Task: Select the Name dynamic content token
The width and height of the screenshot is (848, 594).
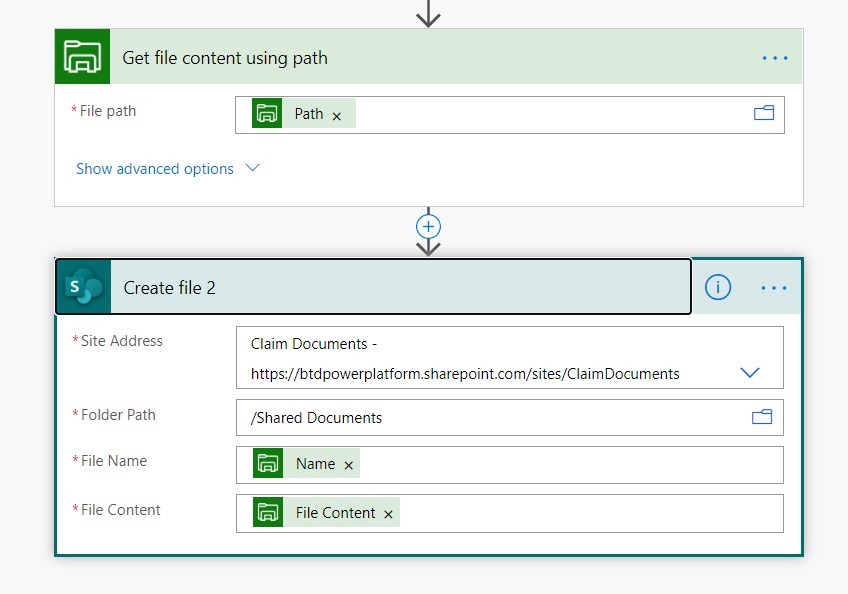Action: click(314, 464)
